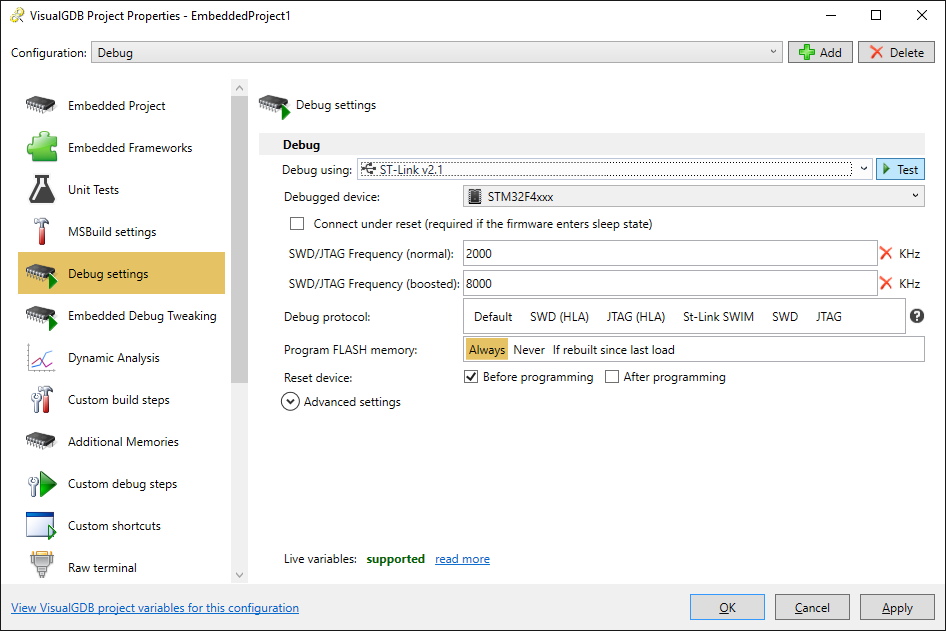Open Debug using ST-Link v2.1 dropdown

[x=615, y=170]
